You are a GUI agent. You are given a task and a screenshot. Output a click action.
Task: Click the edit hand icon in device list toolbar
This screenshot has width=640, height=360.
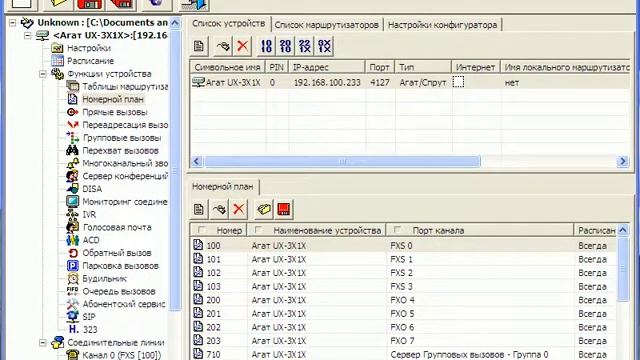tap(222, 46)
